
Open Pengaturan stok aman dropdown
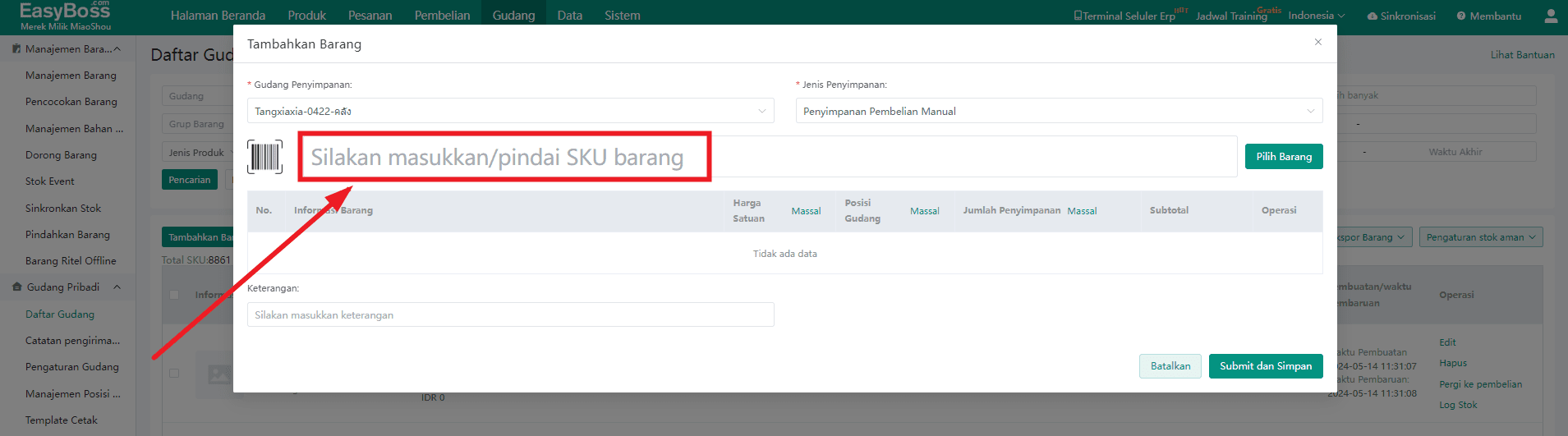[x=1481, y=237]
